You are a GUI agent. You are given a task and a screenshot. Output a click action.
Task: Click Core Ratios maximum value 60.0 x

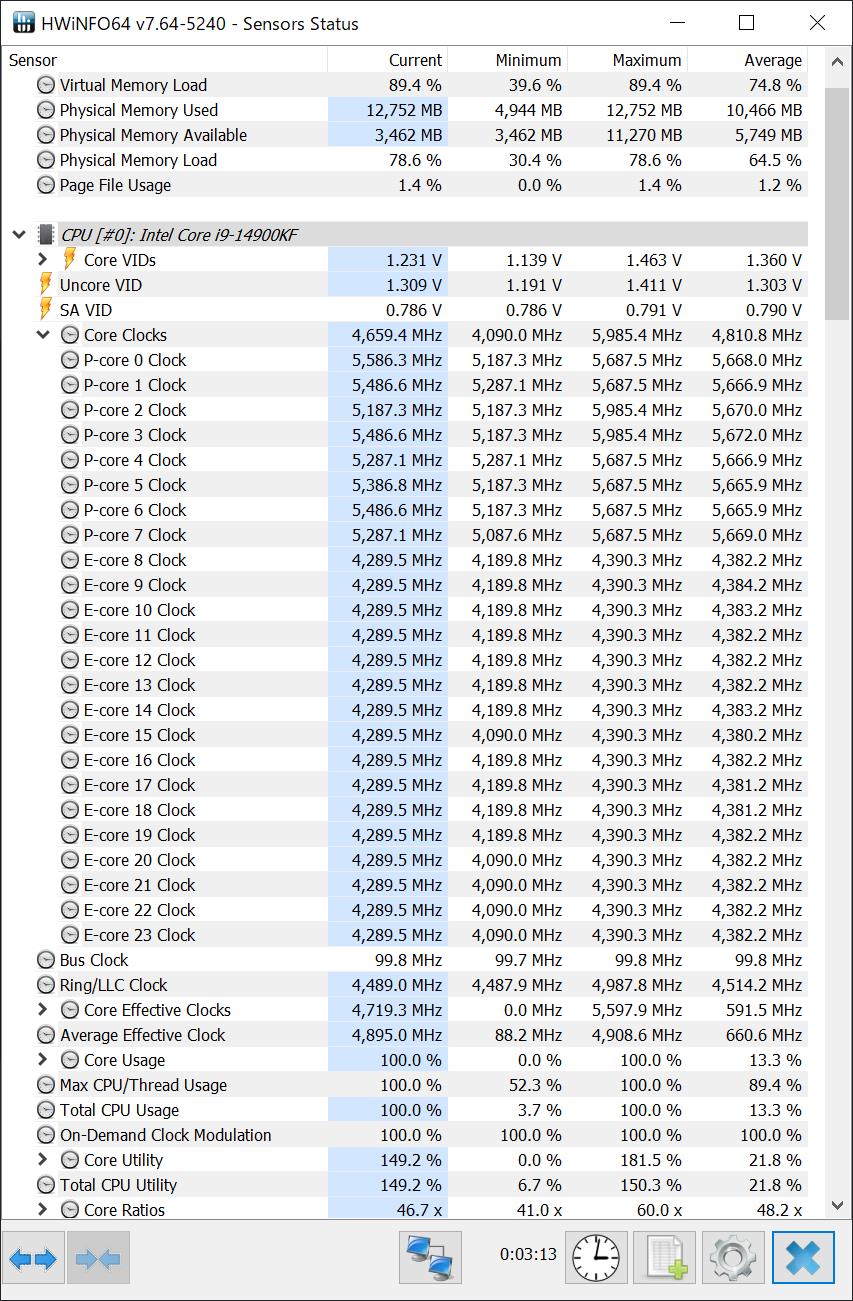tap(657, 1210)
